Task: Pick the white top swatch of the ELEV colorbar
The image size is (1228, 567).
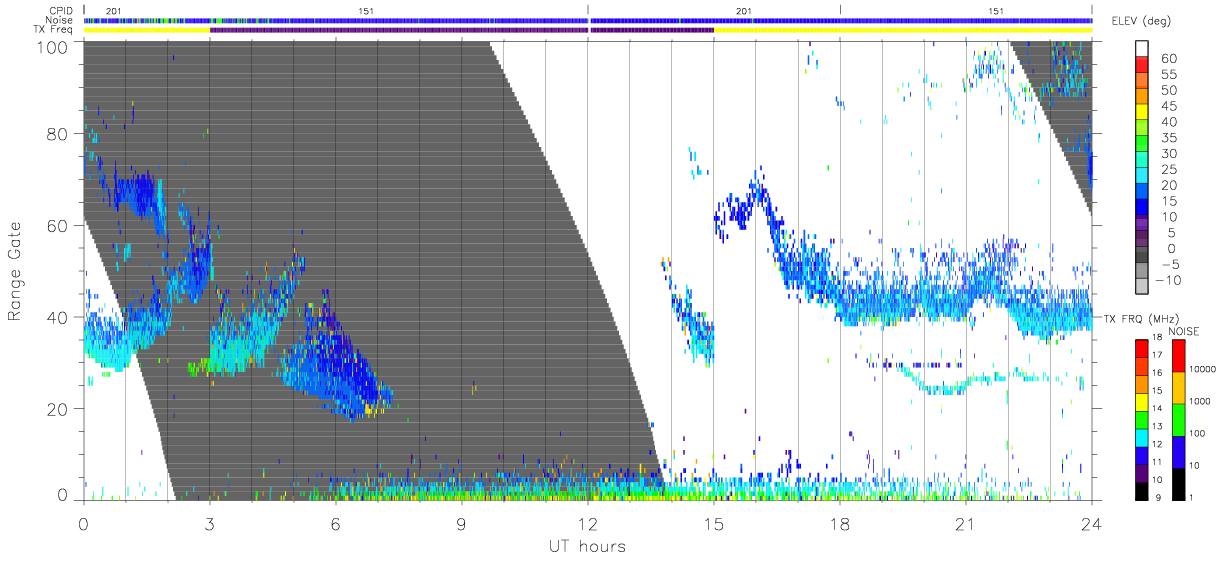Action: click(1143, 49)
